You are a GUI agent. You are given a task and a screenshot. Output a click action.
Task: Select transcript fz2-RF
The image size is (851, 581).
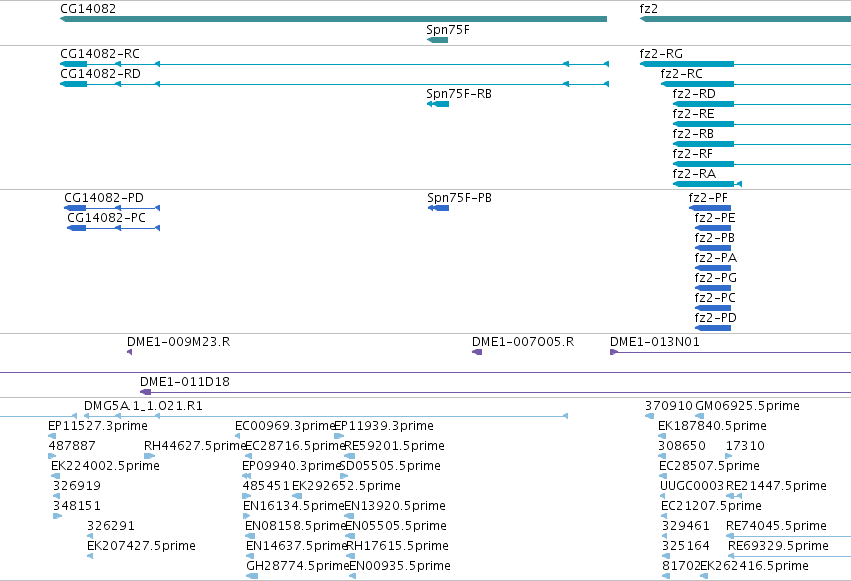tap(762, 164)
